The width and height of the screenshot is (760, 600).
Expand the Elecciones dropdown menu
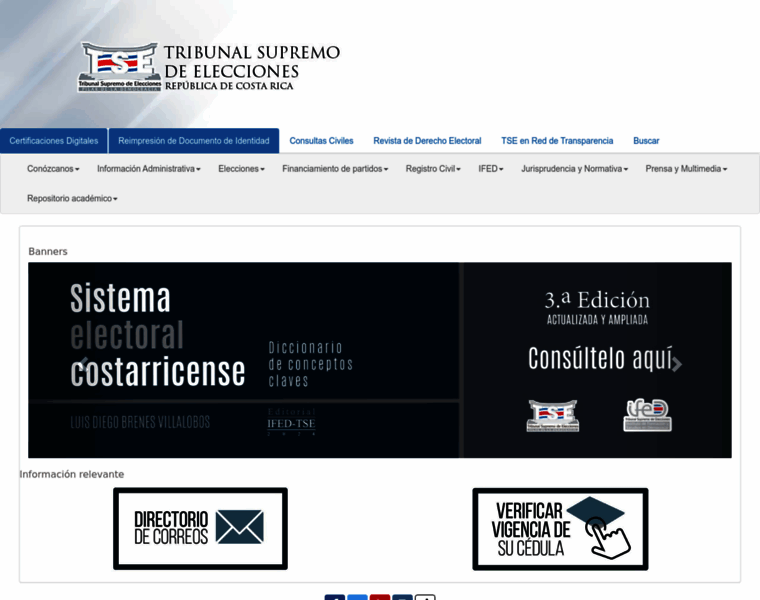coord(241,169)
